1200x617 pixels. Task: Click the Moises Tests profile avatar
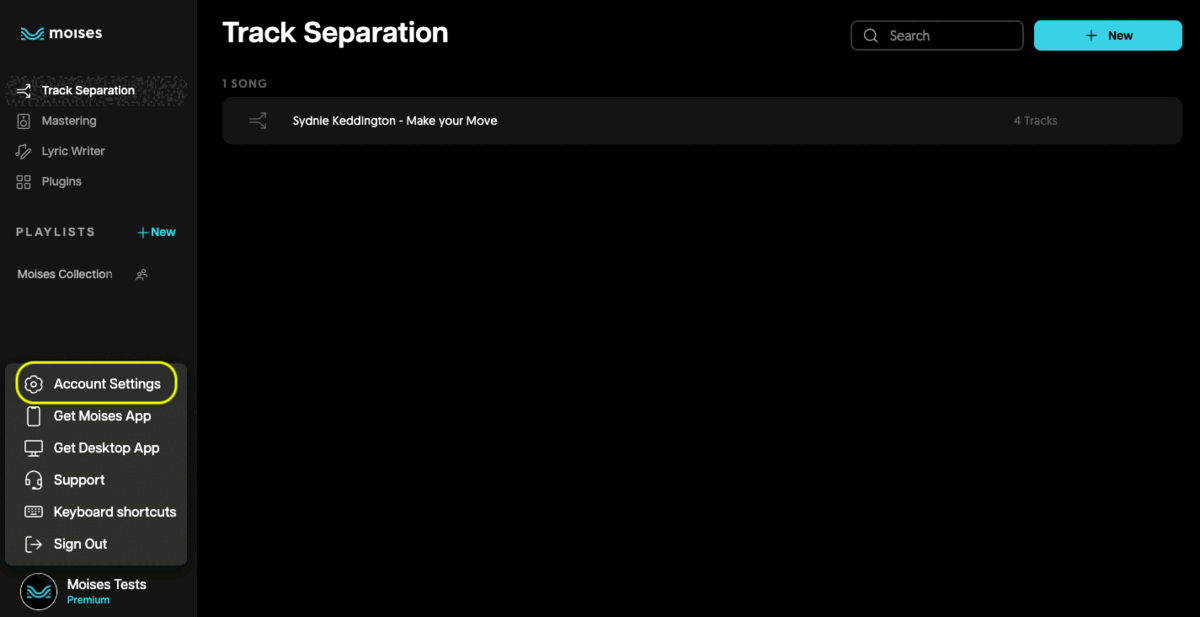[x=39, y=592]
